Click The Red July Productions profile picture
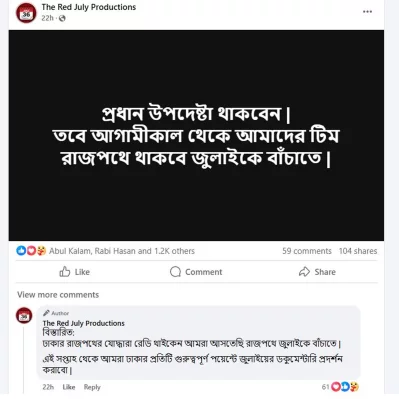Screen dimensions: 399x399 pos(26,13)
